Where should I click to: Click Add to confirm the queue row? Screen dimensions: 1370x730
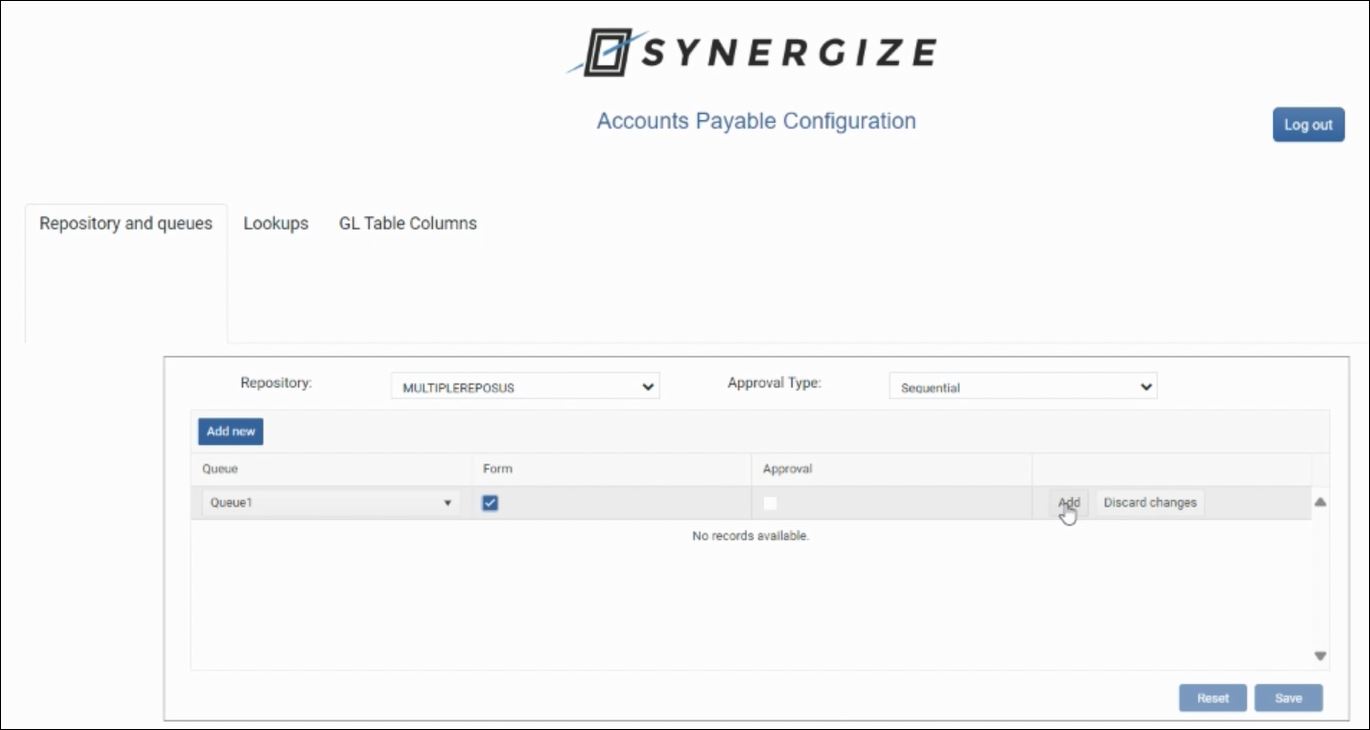click(1069, 503)
